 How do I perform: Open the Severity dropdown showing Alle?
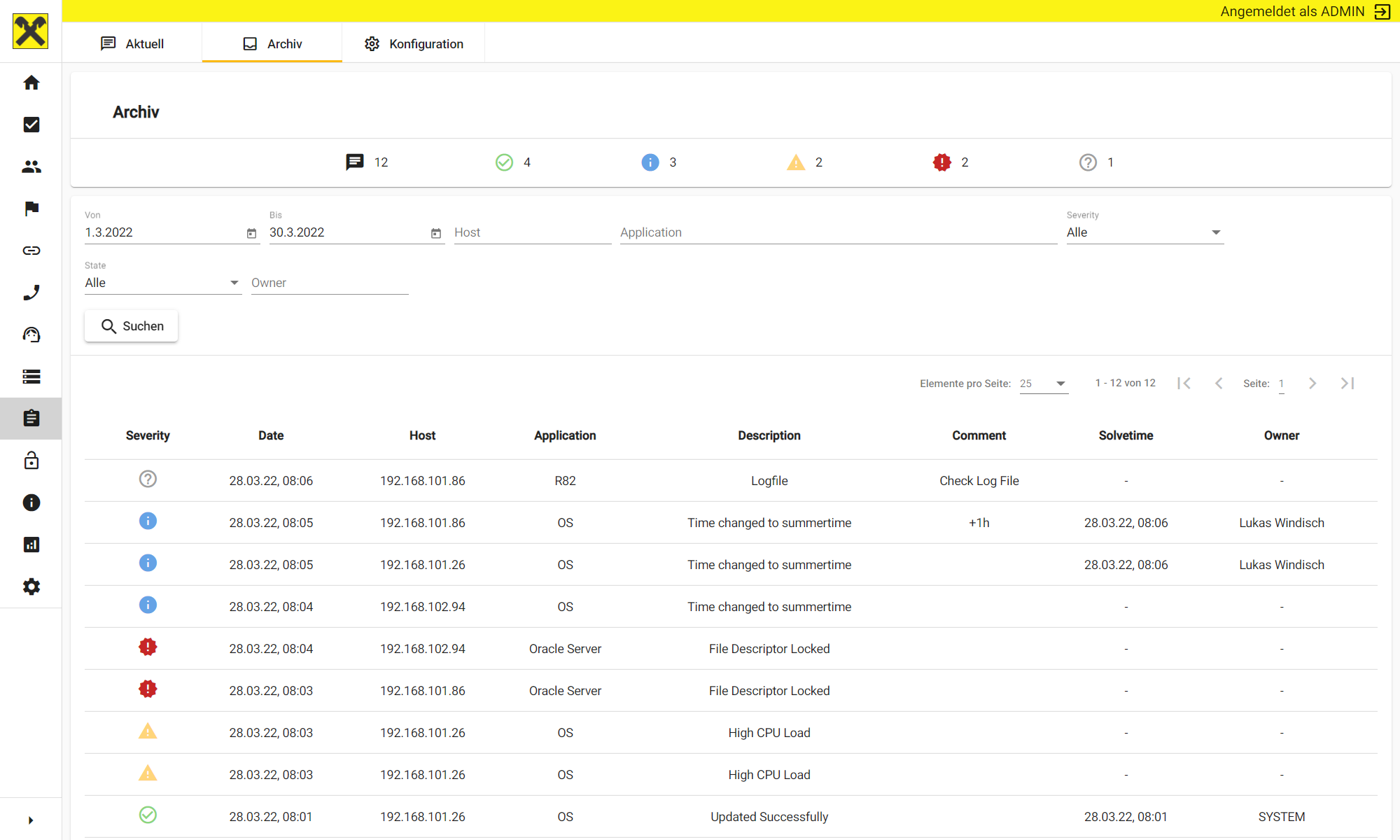point(1144,232)
